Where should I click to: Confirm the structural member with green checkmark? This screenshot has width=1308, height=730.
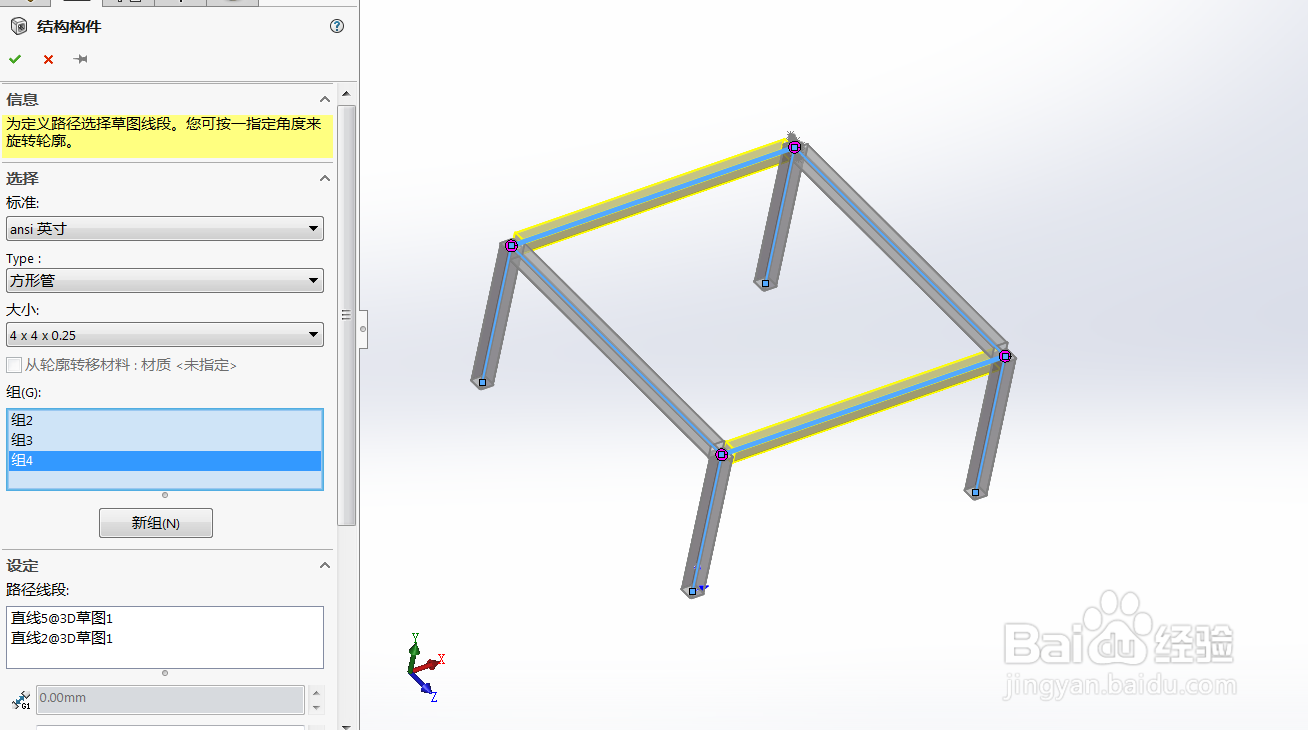pyautogui.click(x=15, y=59)
